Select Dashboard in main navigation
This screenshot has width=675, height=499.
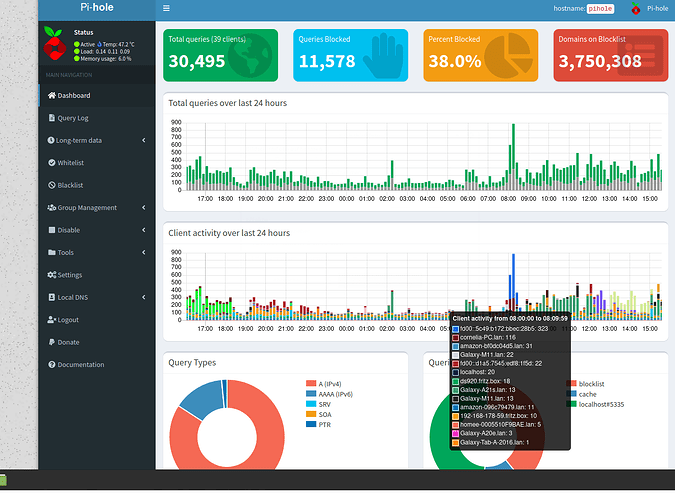pos(73,96)
